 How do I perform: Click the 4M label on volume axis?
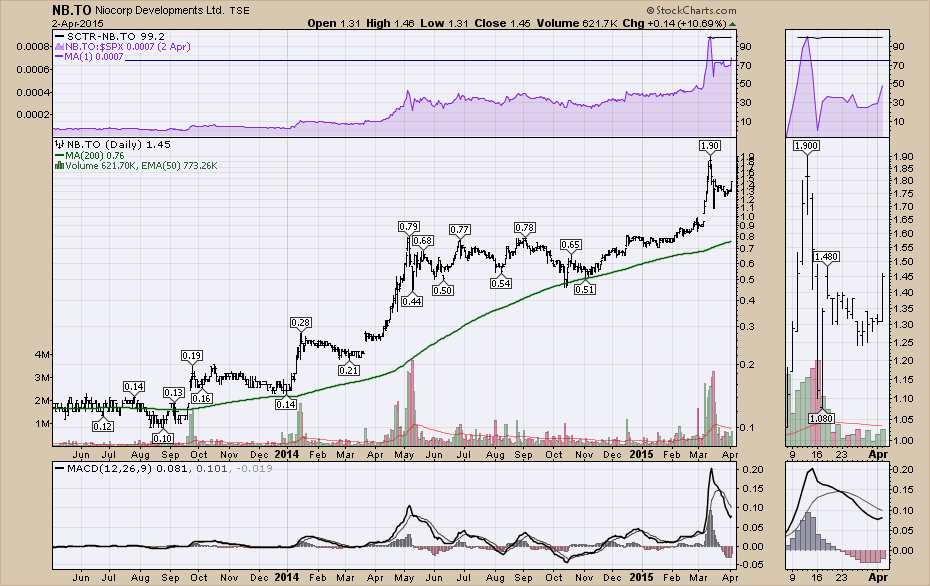(x=43, y=355)
